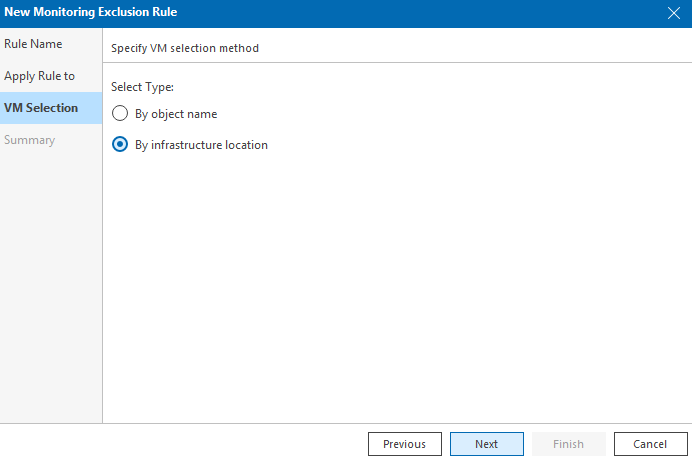Go back with the Previous button
Image resolution: width=692 pixels, height=456 pixels.
(405, 444)
